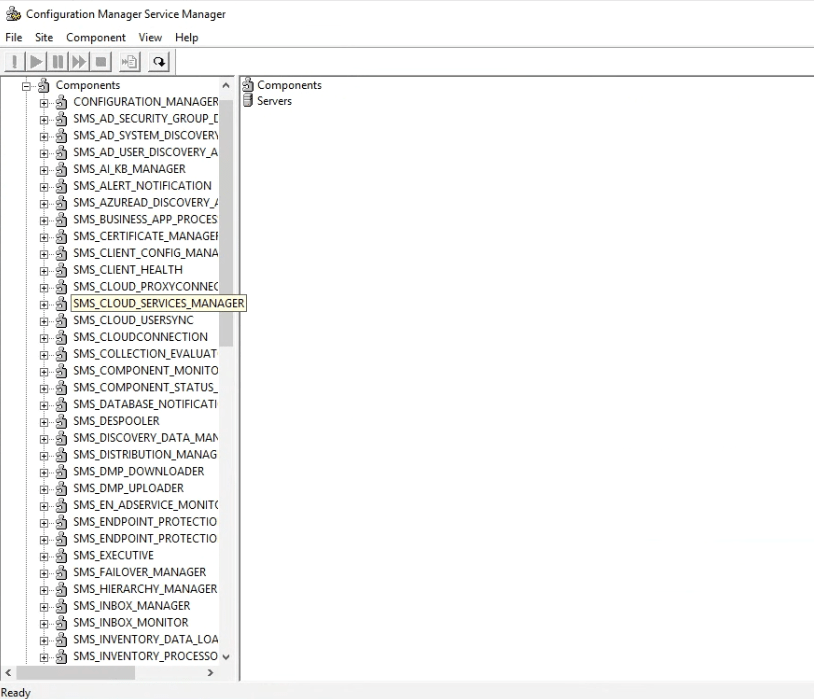Click the Components icon in right pane
814x699 pixels.
(248, 85)
